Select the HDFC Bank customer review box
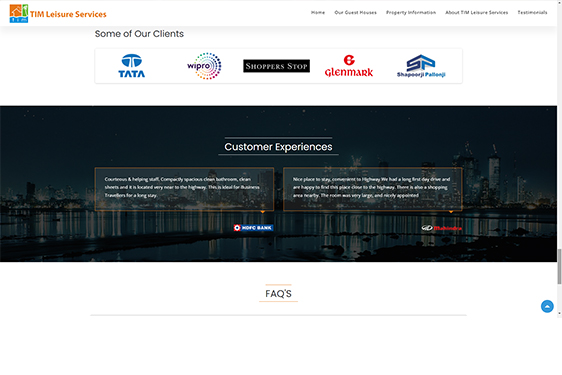 184,189
